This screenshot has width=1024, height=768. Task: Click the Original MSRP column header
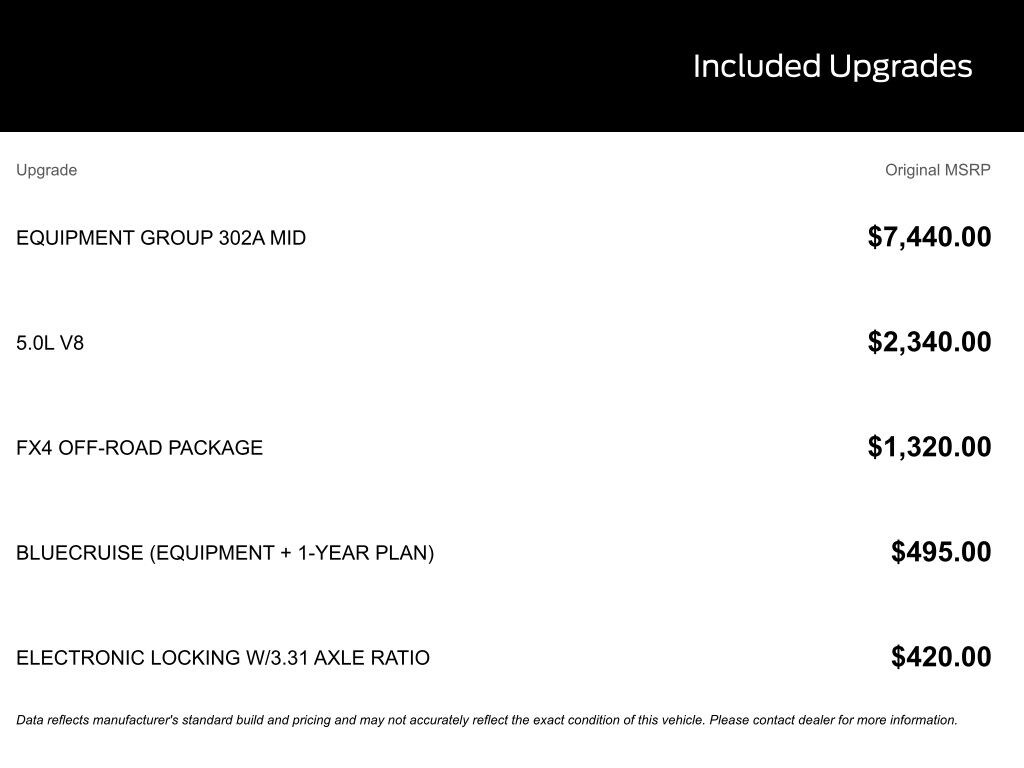(x=937, y=170)
